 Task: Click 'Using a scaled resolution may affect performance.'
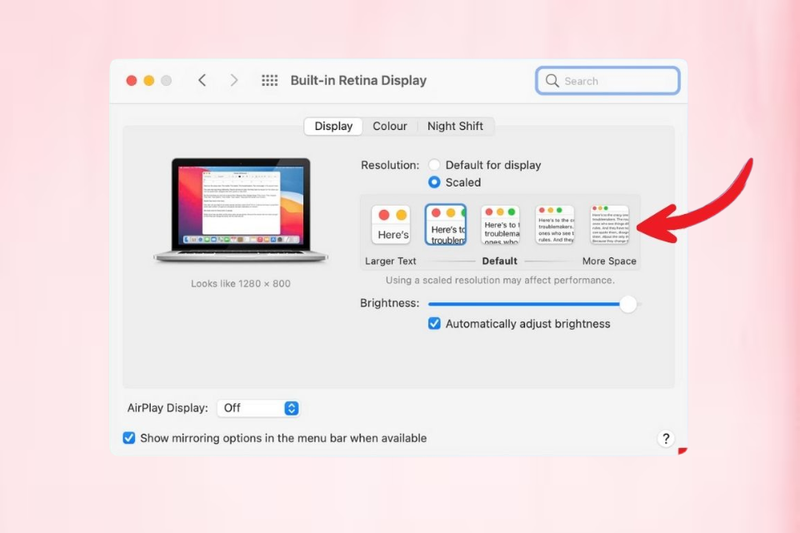click(x=500, y=280)
